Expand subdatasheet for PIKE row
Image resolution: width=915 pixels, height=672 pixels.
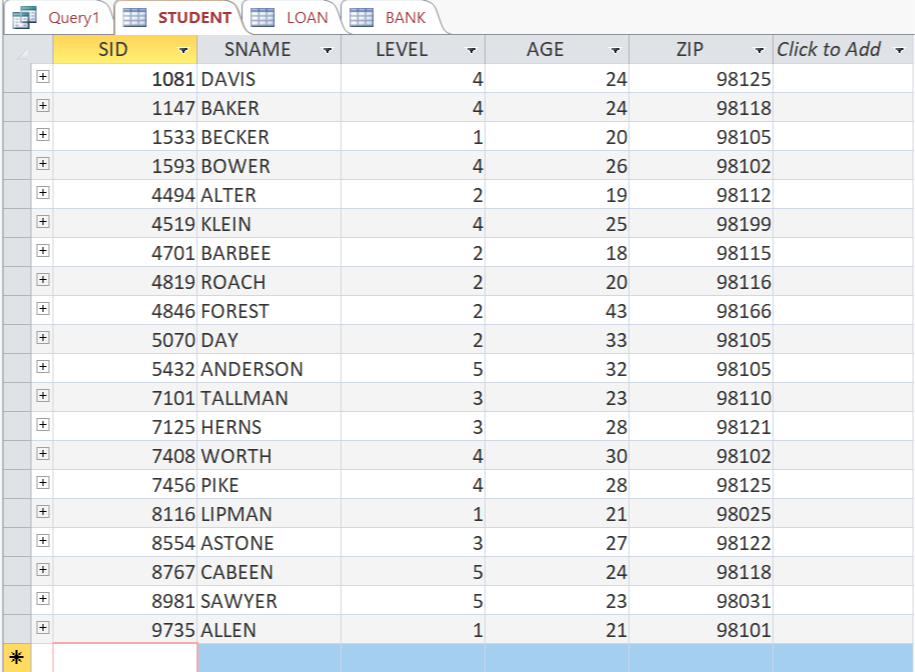pos(43,482)
